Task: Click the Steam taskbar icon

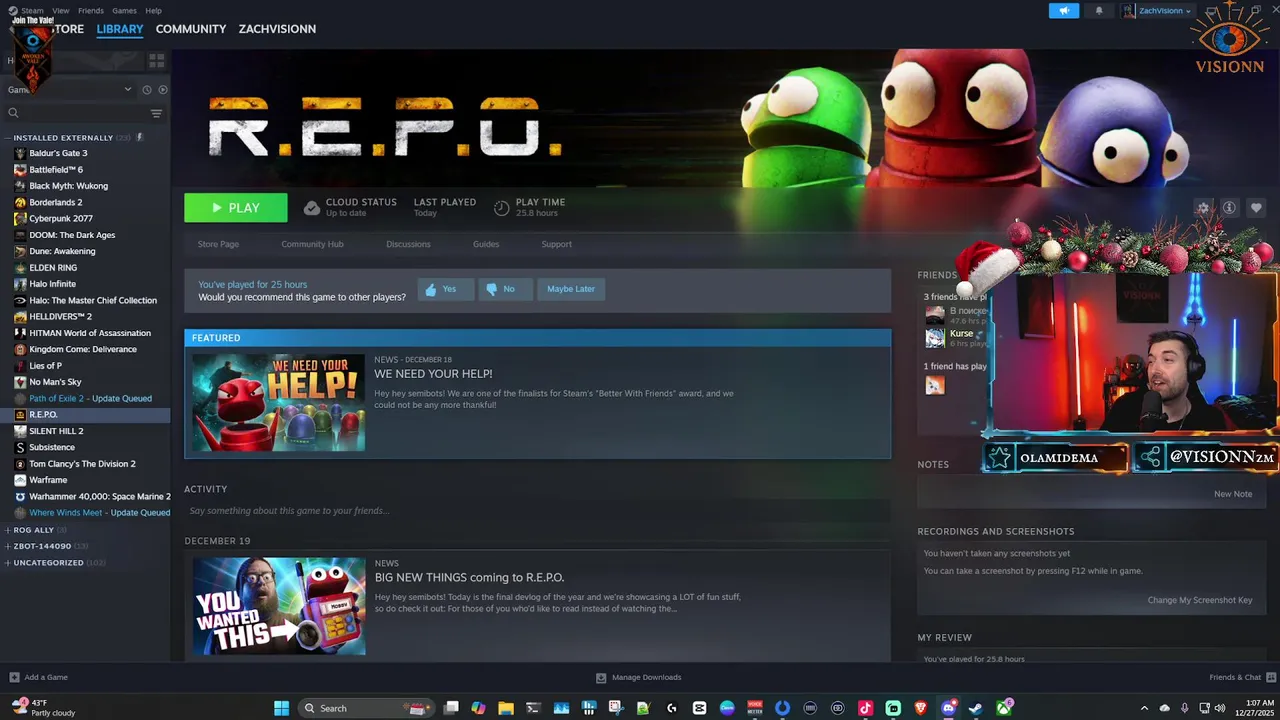Action: coord(975,708)
